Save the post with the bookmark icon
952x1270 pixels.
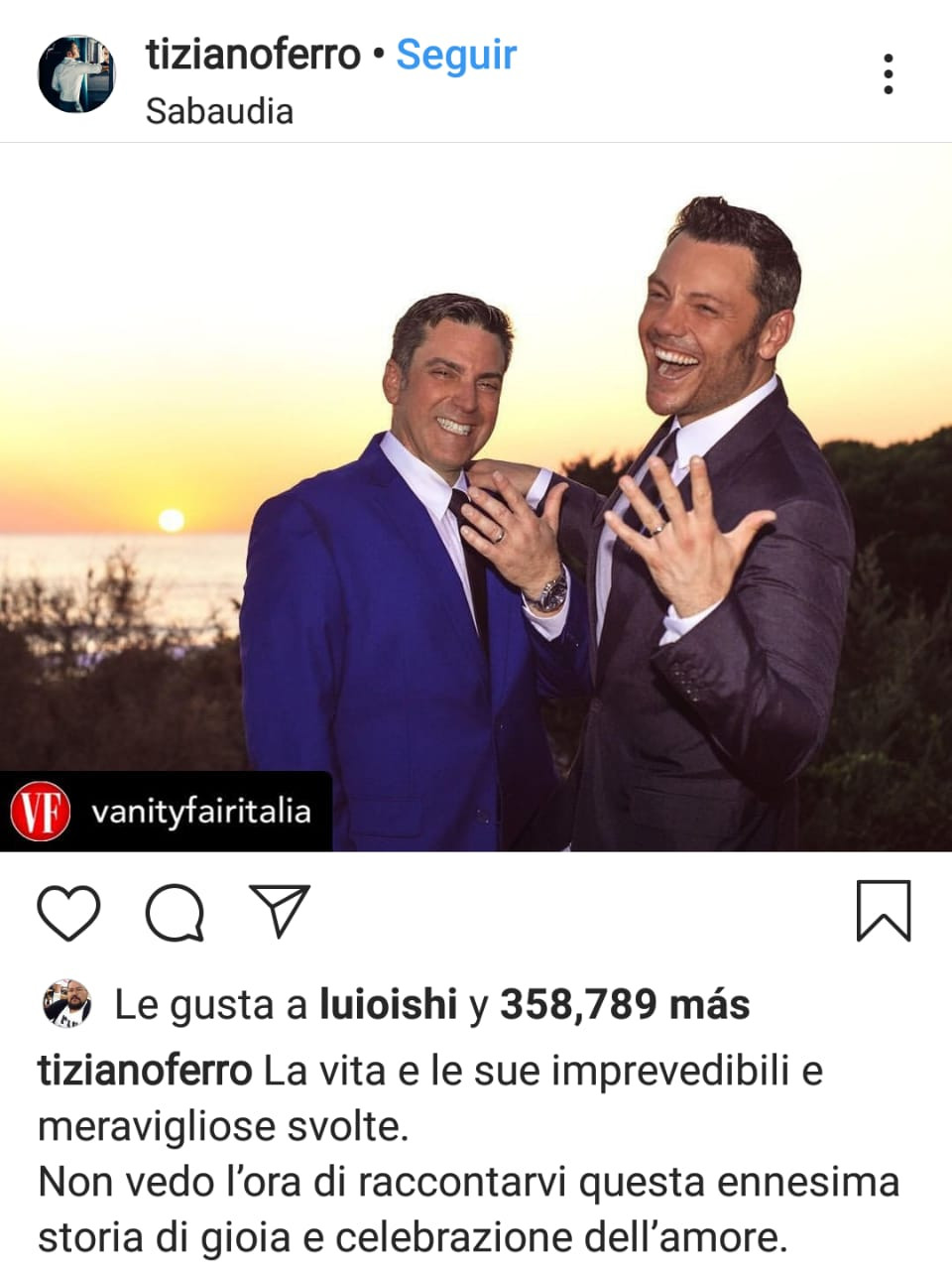click(x=883, y=910)
